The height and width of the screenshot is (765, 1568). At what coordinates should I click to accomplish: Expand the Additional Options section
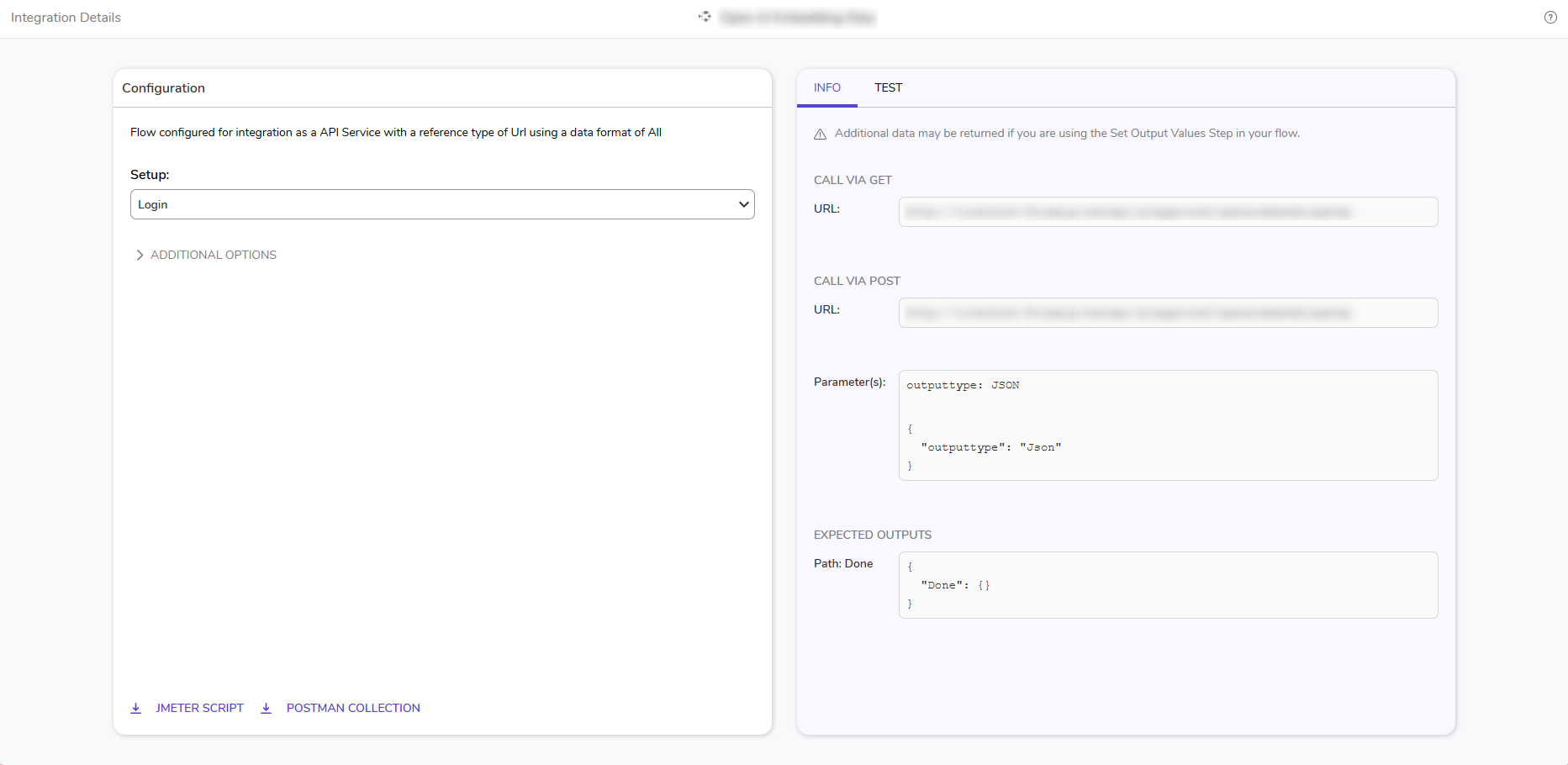coord(206,255)
